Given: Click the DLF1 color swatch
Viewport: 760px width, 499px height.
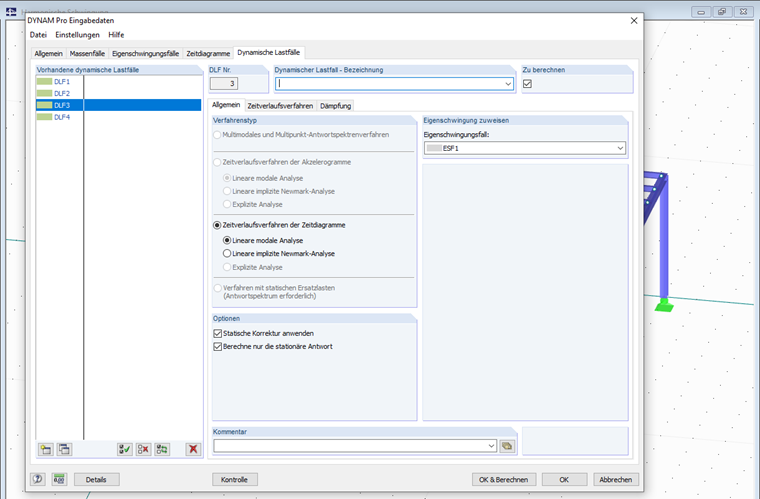Looking at the screenshot, I should pyautogui.click(x=45, y=81).
